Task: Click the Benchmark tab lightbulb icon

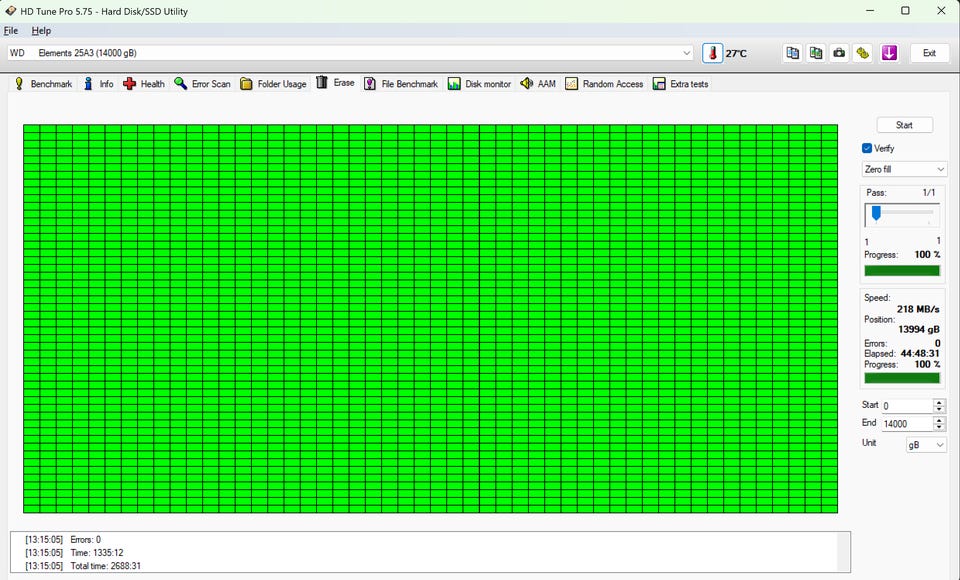Action: coord(19,84)
